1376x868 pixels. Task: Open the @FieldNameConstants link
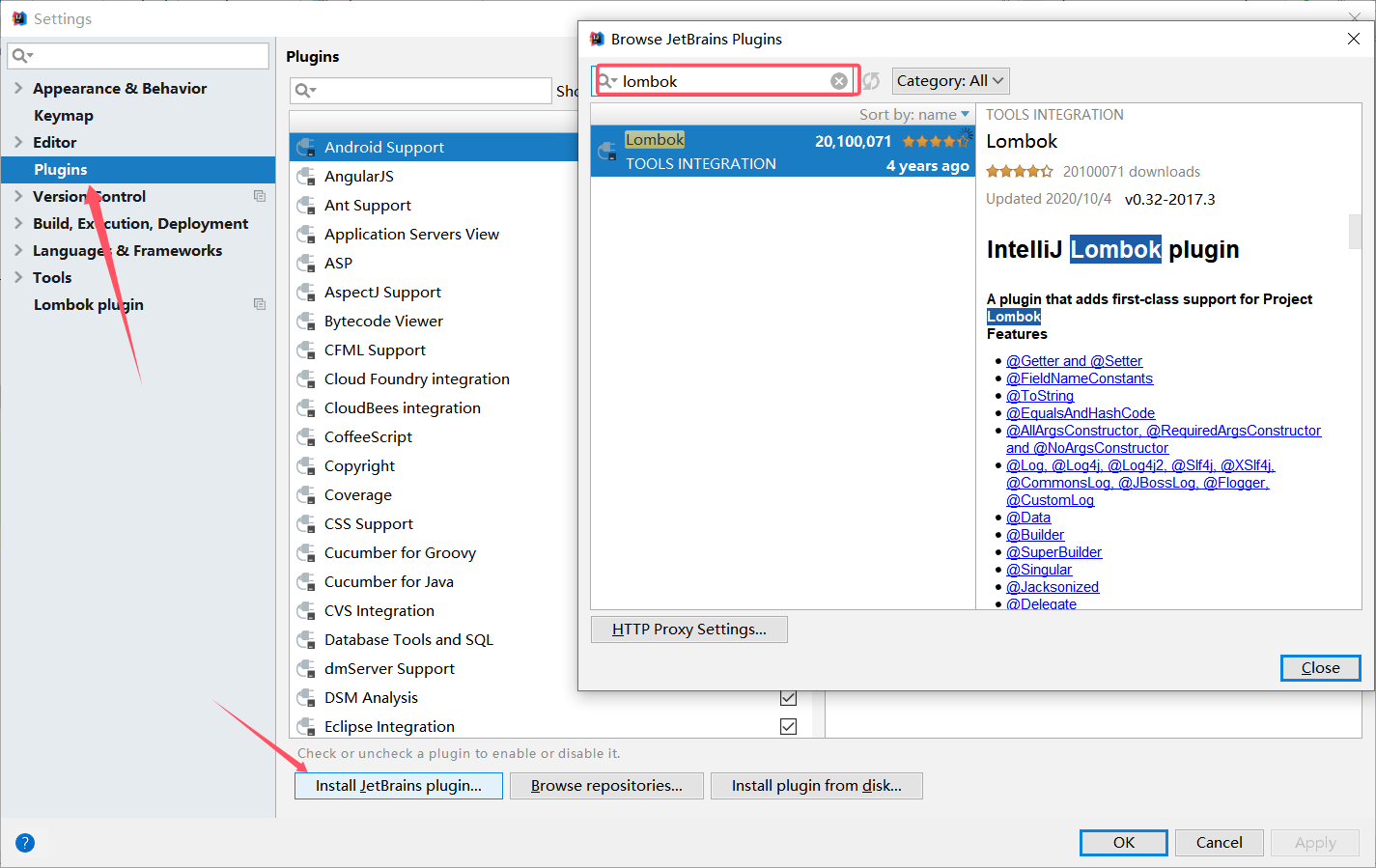(1080, 378)
